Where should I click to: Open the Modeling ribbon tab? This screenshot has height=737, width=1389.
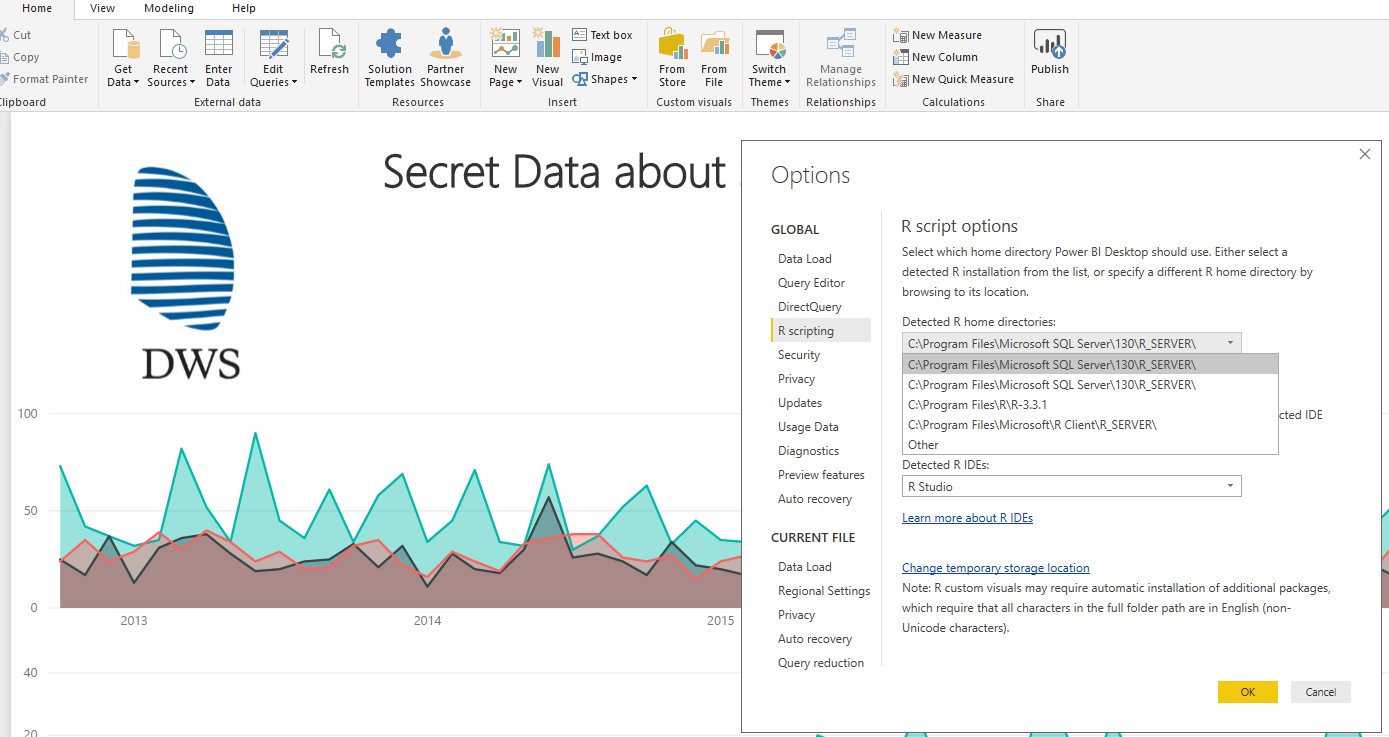[x=169, y=9]
